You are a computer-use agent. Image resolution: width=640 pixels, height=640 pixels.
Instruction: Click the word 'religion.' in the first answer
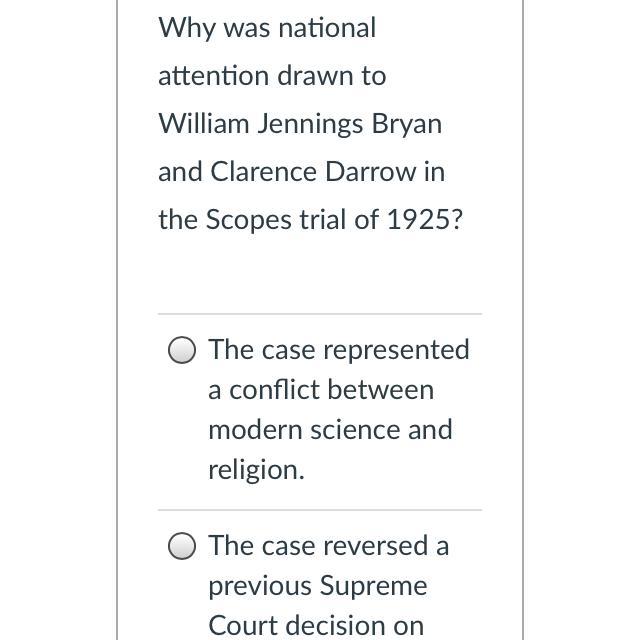(x=256, y=470)
